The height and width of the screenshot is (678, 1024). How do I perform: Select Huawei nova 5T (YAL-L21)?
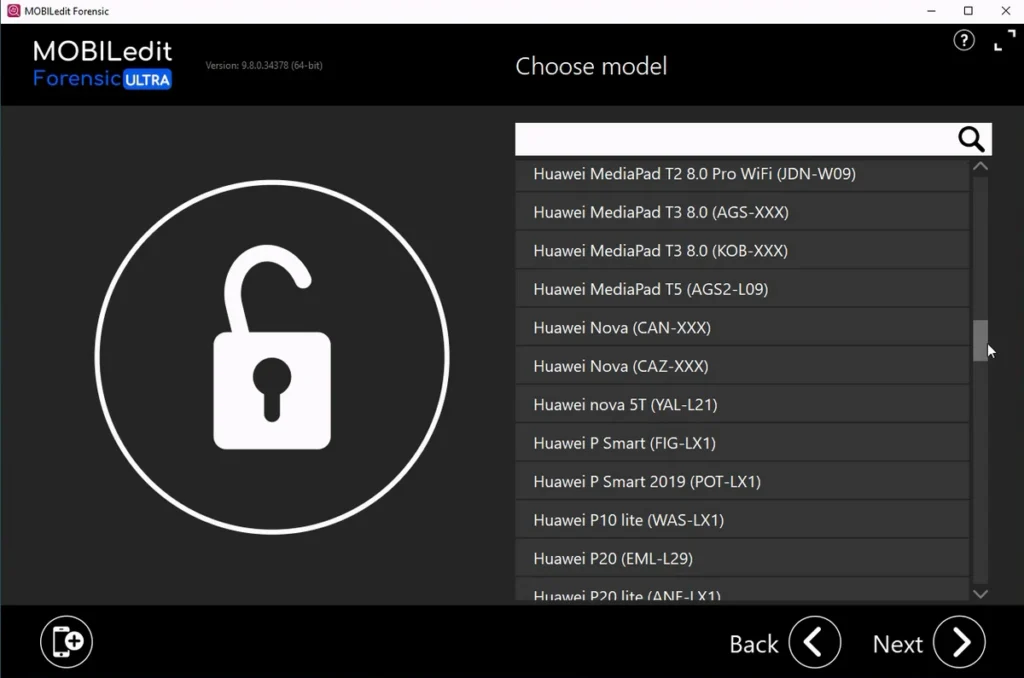[x=742, y=405]
